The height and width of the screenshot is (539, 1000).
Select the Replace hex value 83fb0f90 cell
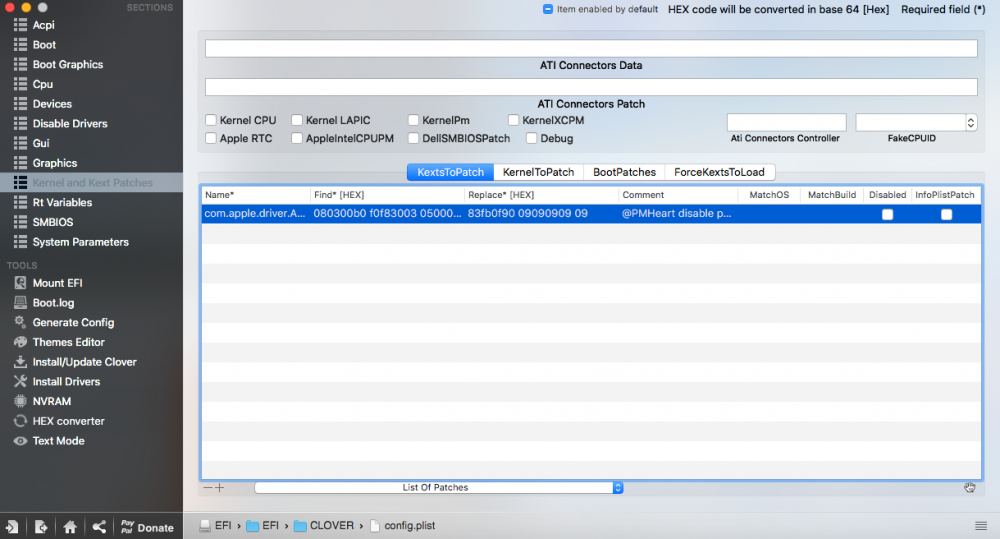coord(528,214)
